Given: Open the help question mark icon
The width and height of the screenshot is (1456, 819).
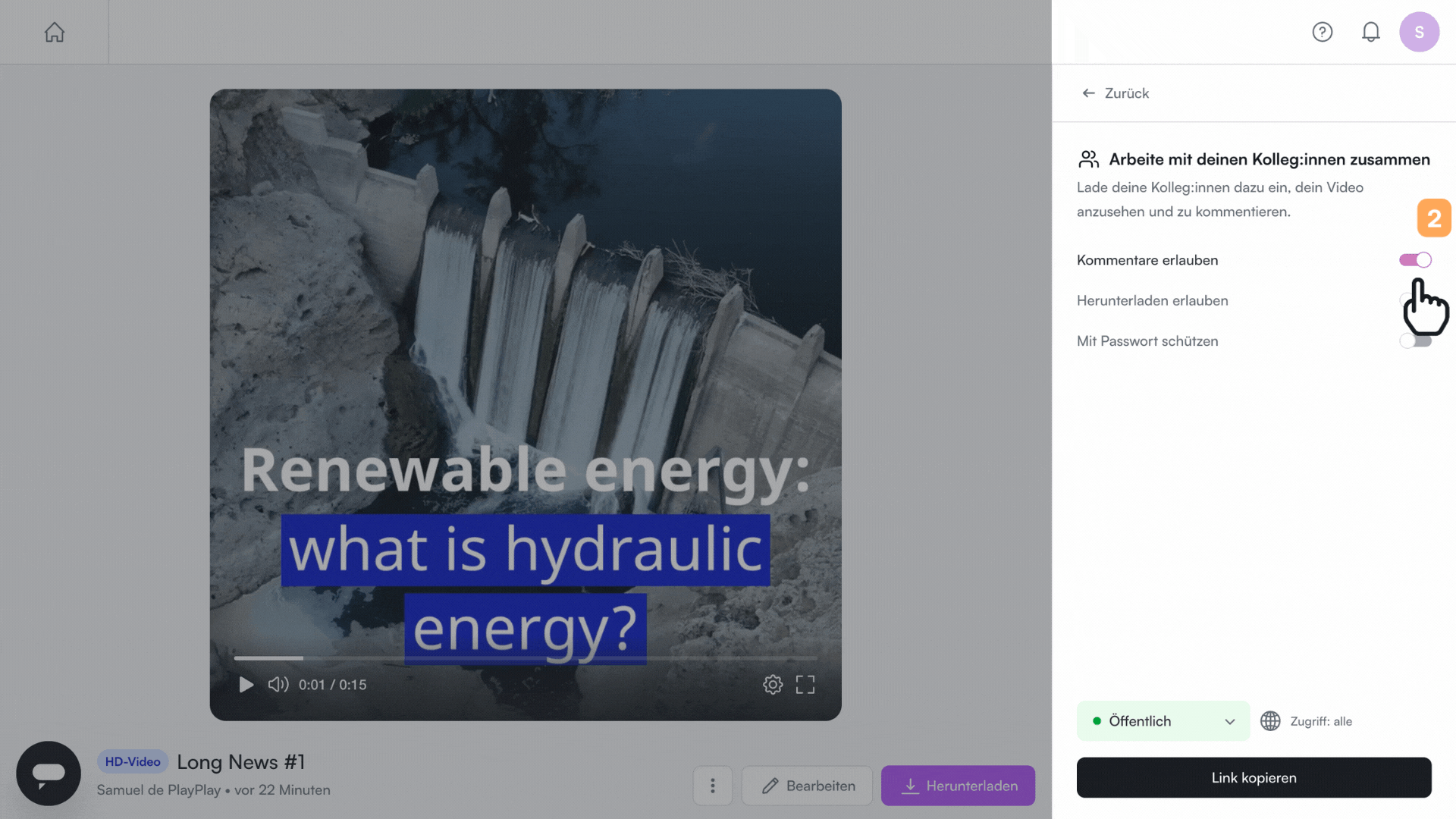Looking at the screenshot, I should point(1322,32).
